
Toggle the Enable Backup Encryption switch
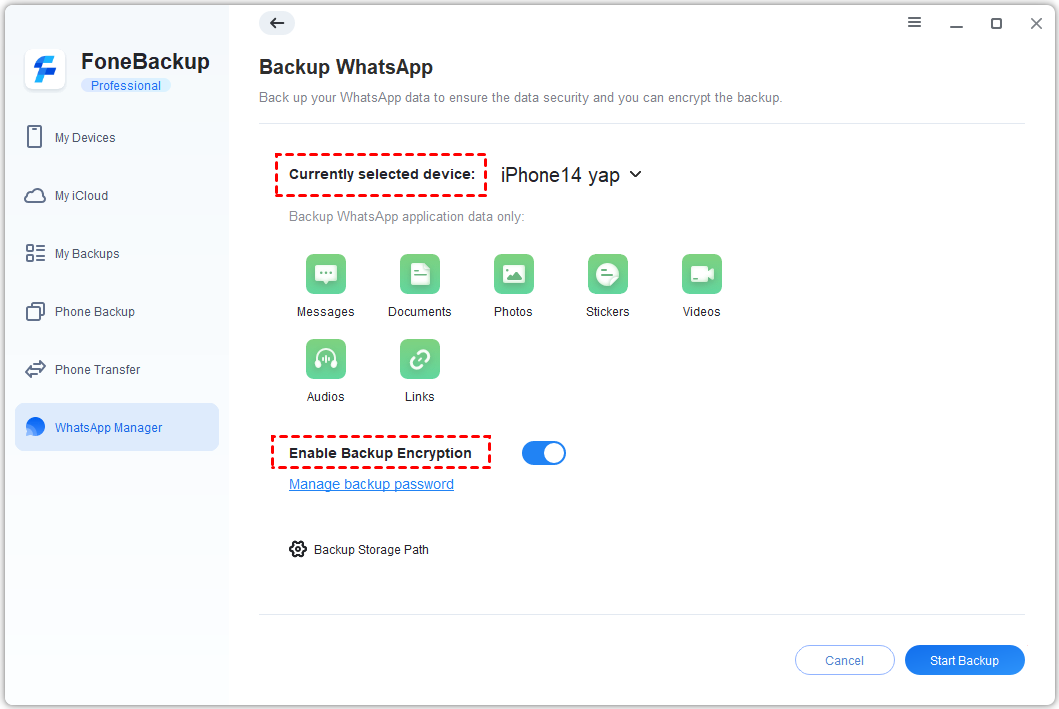click(544, 453)
